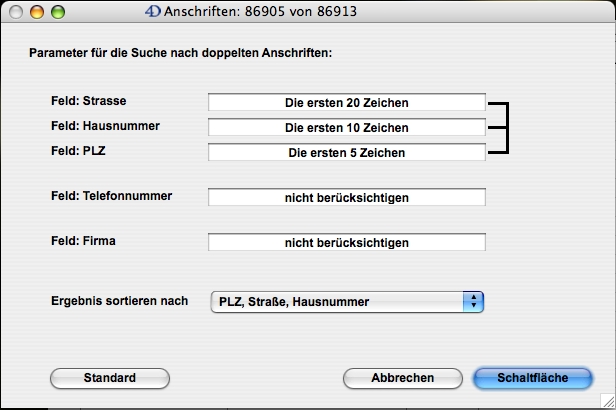Close the Anschriften window with red button

(x=17, y=12)
